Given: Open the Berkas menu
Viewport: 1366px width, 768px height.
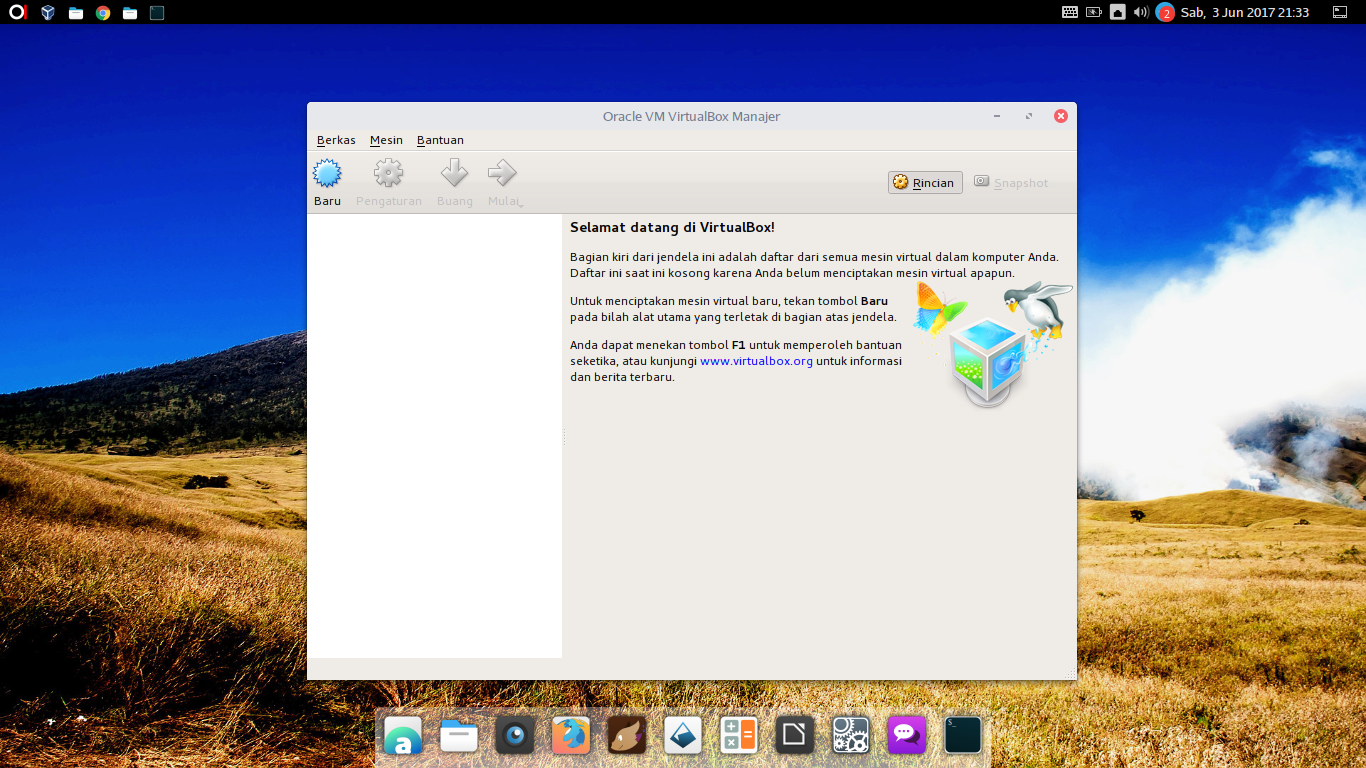Looking at the screenshot, I should click(x=336, y=140).
